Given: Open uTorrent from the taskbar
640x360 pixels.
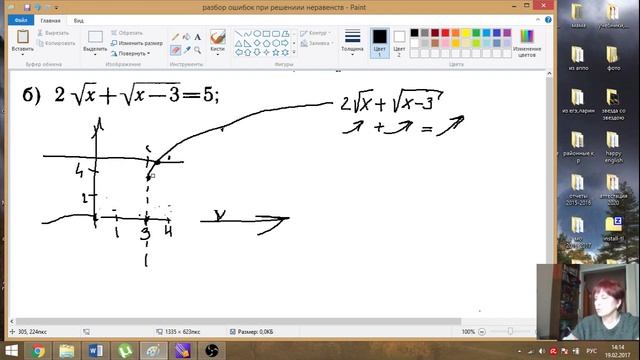Looking at the screenshot, I should click(124, 351).
